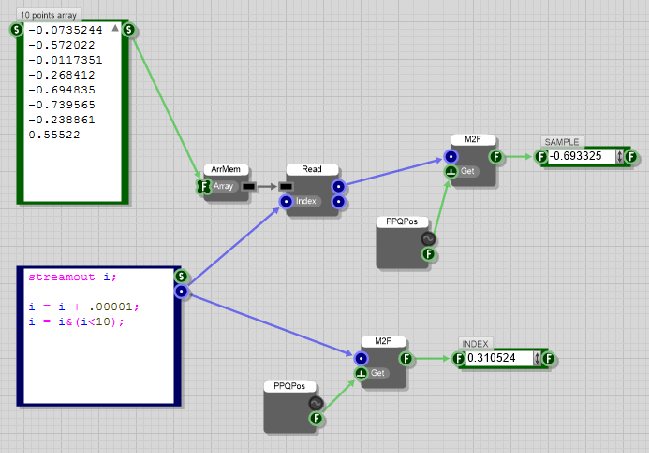Click the SAMPLE float value field
Viewport: 649px width, 453px height.
[580, 156]
